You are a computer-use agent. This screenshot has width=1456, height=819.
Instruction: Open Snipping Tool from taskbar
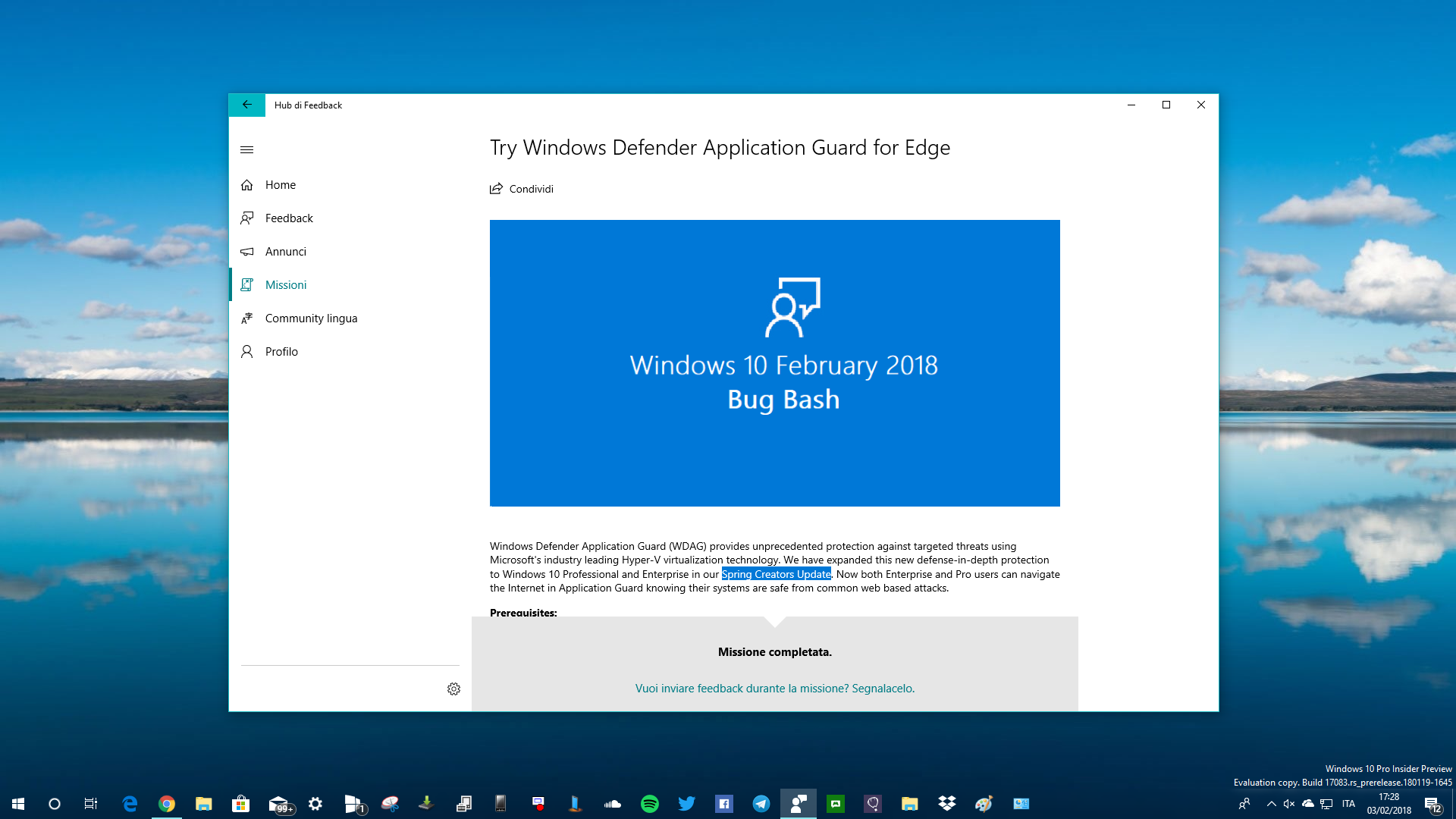[x=390, y=804]
